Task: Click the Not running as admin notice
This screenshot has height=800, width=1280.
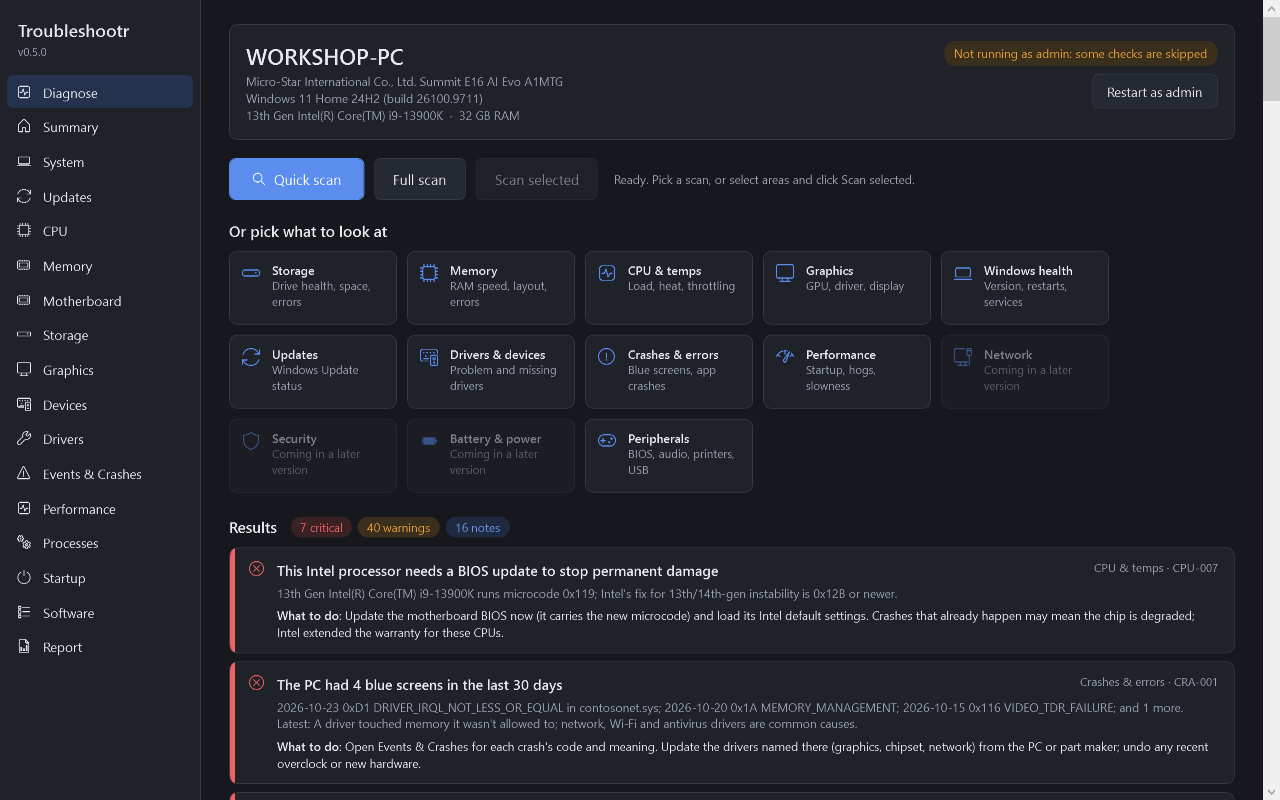Action: coord(1080,53)
